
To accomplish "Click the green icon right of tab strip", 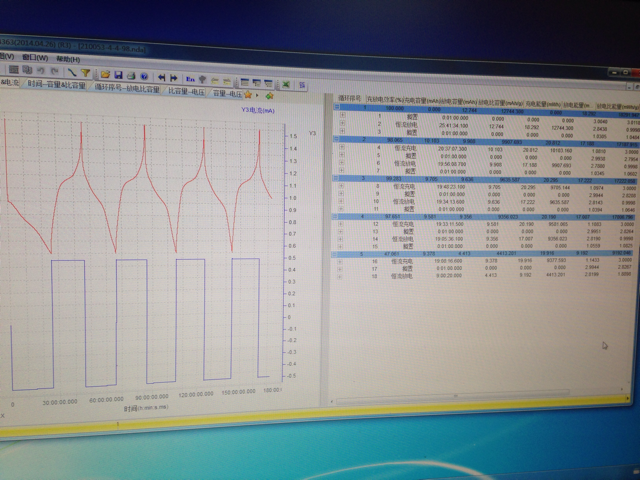I will (x=269, y=96).
